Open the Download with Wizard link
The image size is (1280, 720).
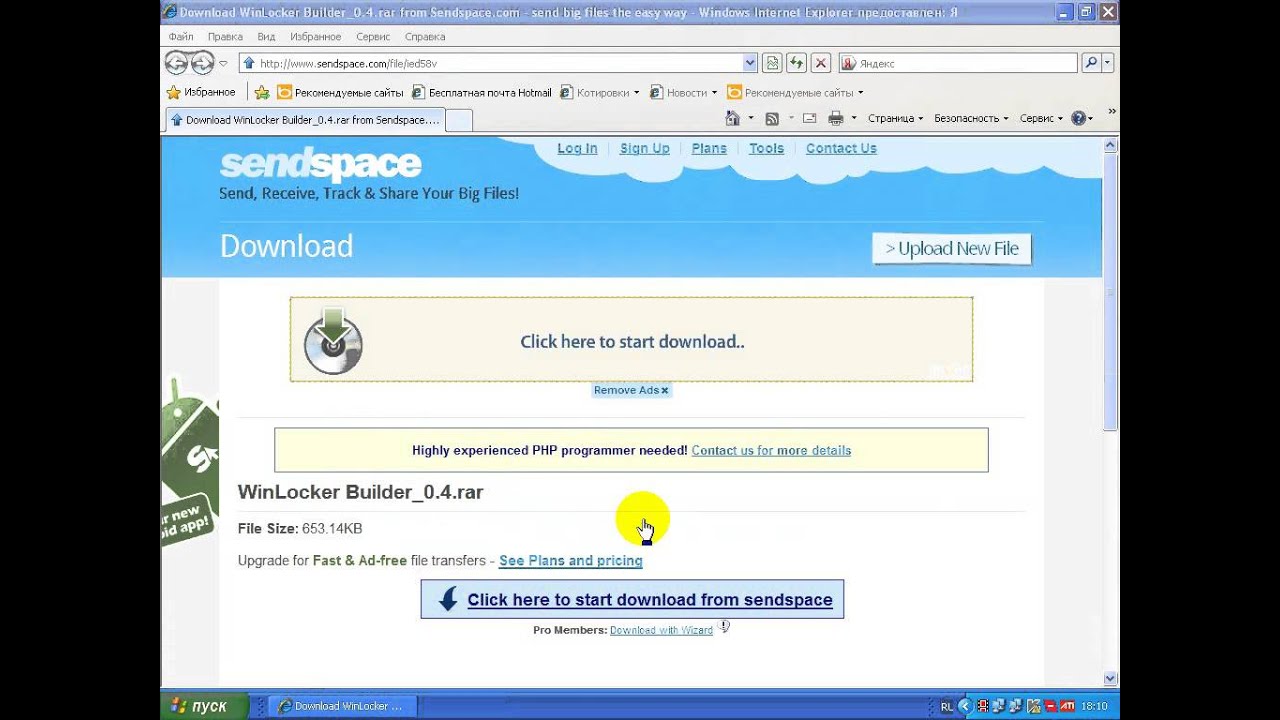[x=661, y=630]
